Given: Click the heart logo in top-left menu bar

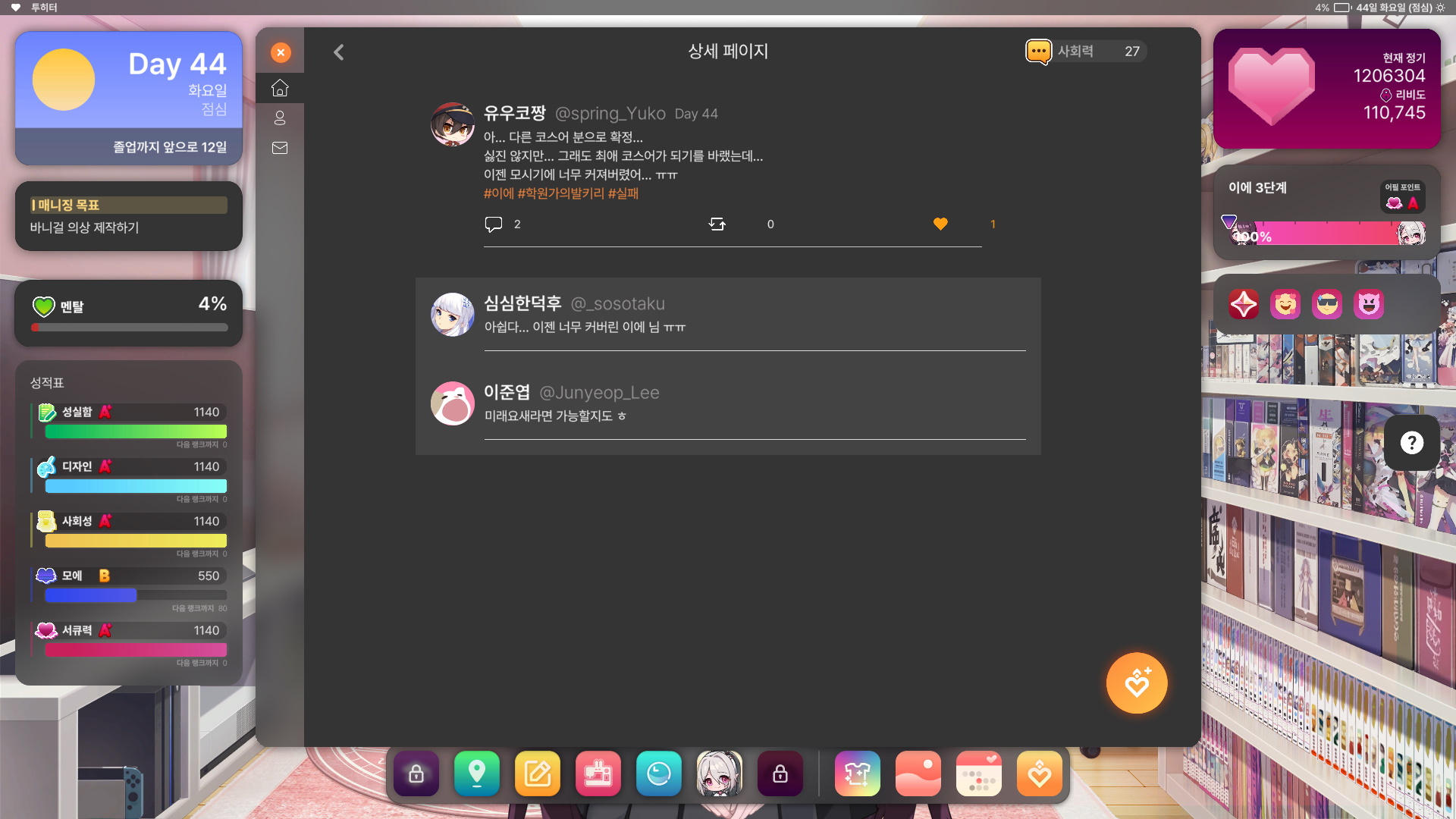Looking at the screenshot, I should tap(16, 8).
